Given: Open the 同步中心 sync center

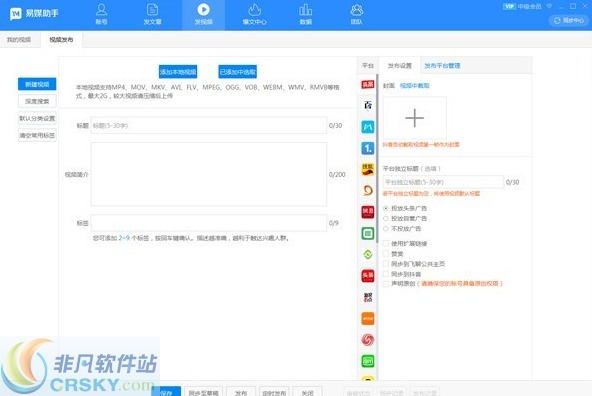Looking at the screenshot, I should click(x=569, y=20).
